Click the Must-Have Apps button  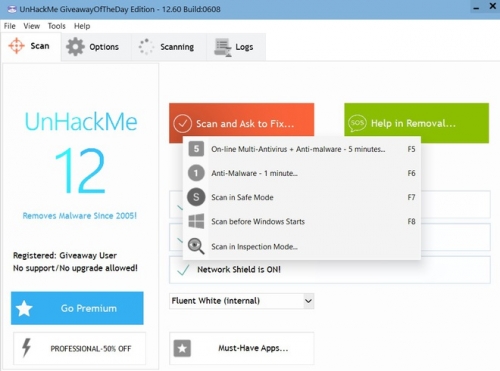[x=242, y=348]
